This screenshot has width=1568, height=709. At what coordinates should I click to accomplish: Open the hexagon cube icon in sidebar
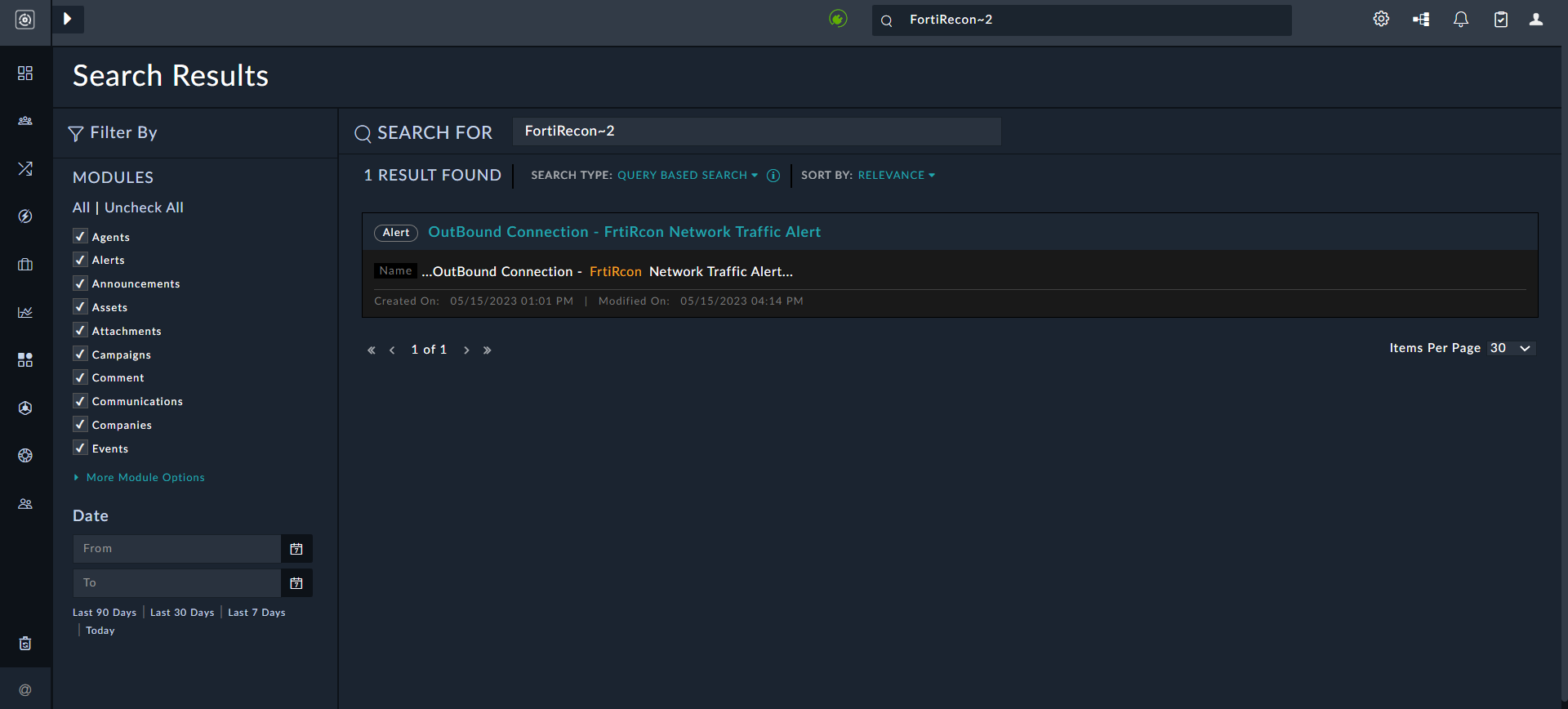pyautogui.click(x=25, y=408)
